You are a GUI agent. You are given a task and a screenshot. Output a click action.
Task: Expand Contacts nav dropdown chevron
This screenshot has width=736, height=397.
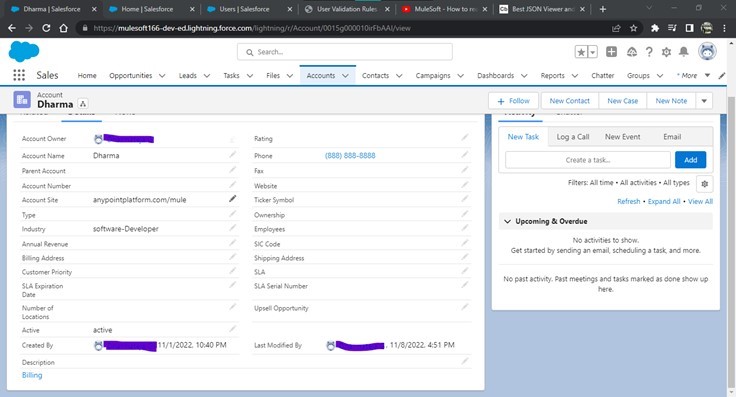coord(399,76)
